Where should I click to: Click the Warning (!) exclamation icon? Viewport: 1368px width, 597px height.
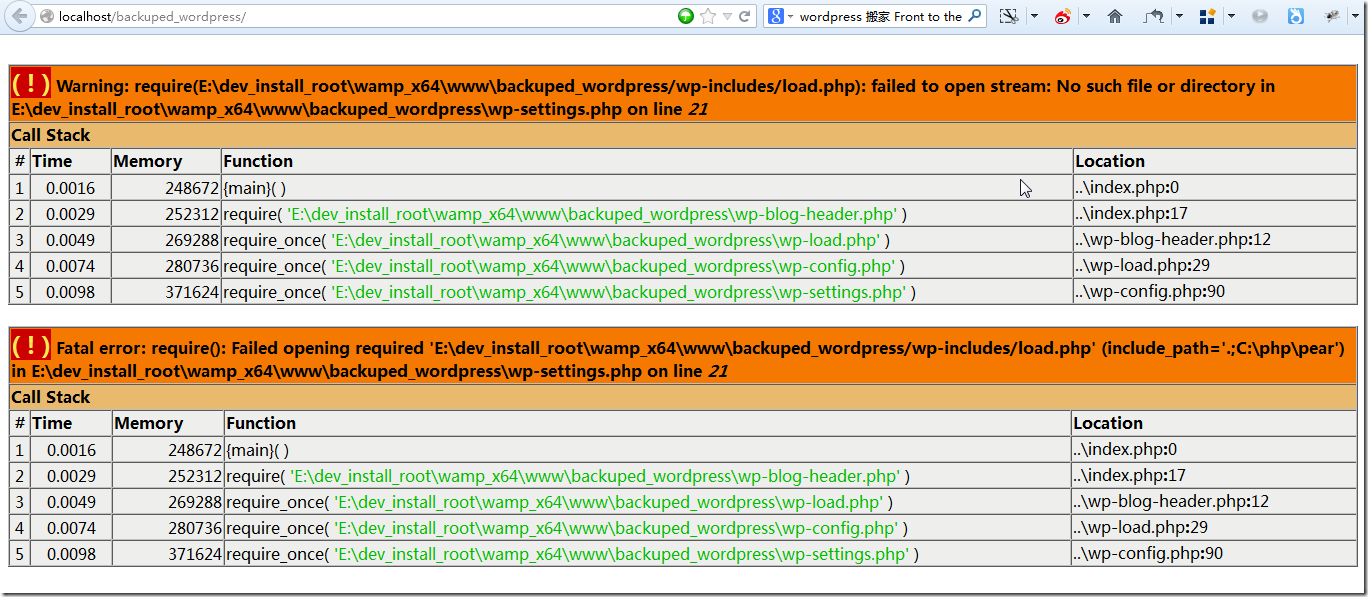(31, 83)
